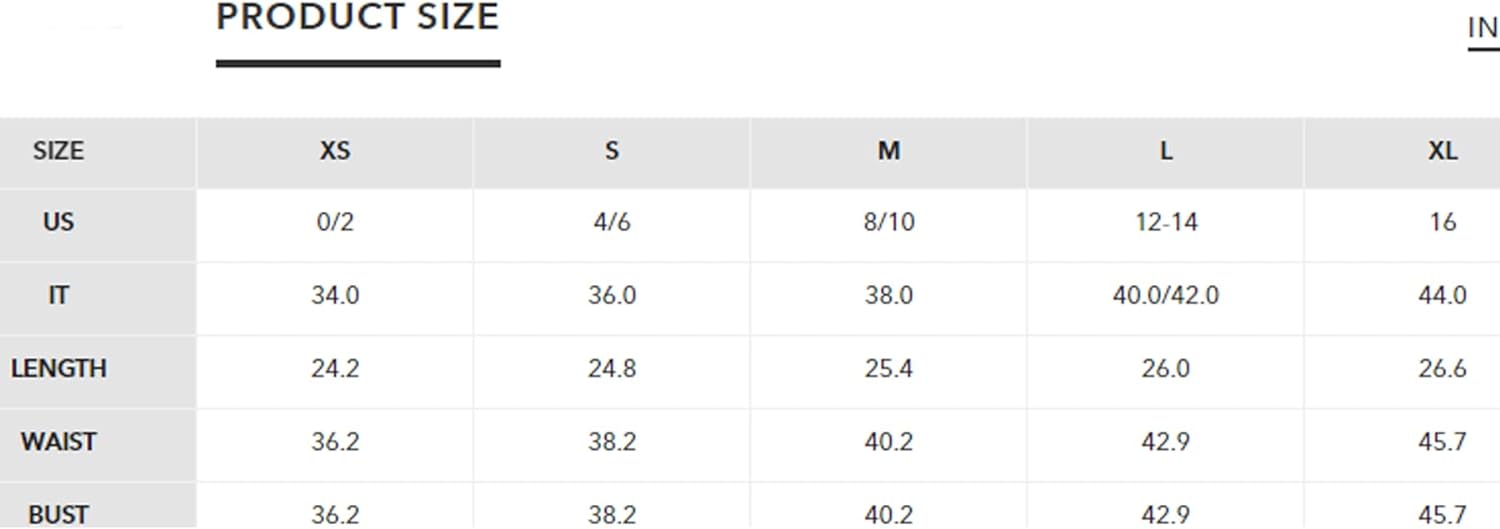Select the IT row label

(59, 296)
